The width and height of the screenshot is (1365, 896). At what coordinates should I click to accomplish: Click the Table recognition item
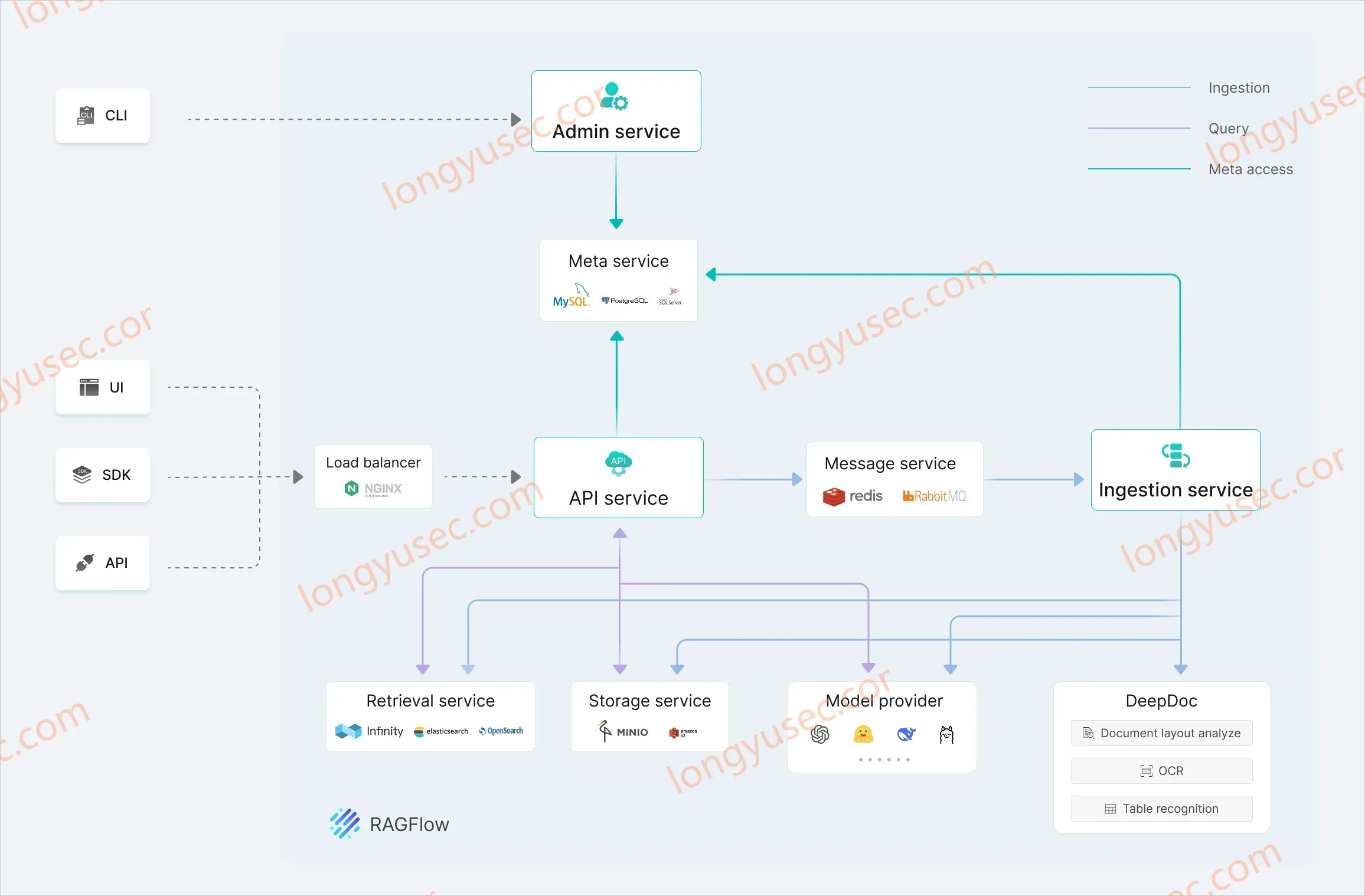click(1161, 809)
